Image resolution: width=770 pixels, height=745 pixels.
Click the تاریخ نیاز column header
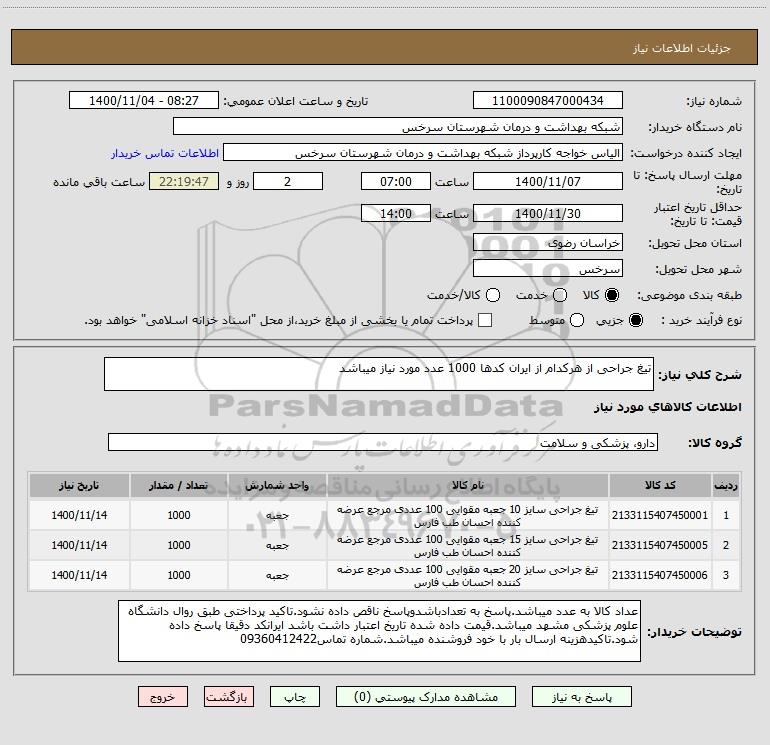(79, 485)
